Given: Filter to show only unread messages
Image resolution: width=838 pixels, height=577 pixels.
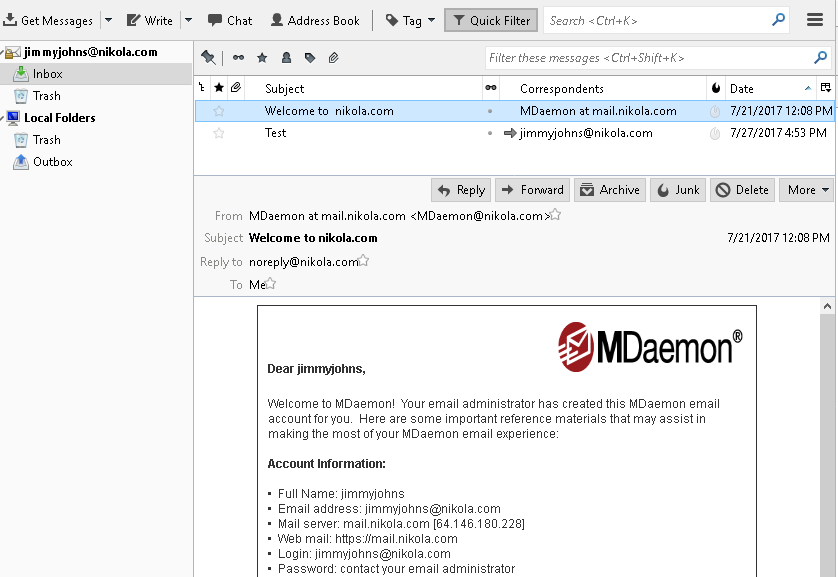Looking at the screenshot, I should [x=238, y=57].
